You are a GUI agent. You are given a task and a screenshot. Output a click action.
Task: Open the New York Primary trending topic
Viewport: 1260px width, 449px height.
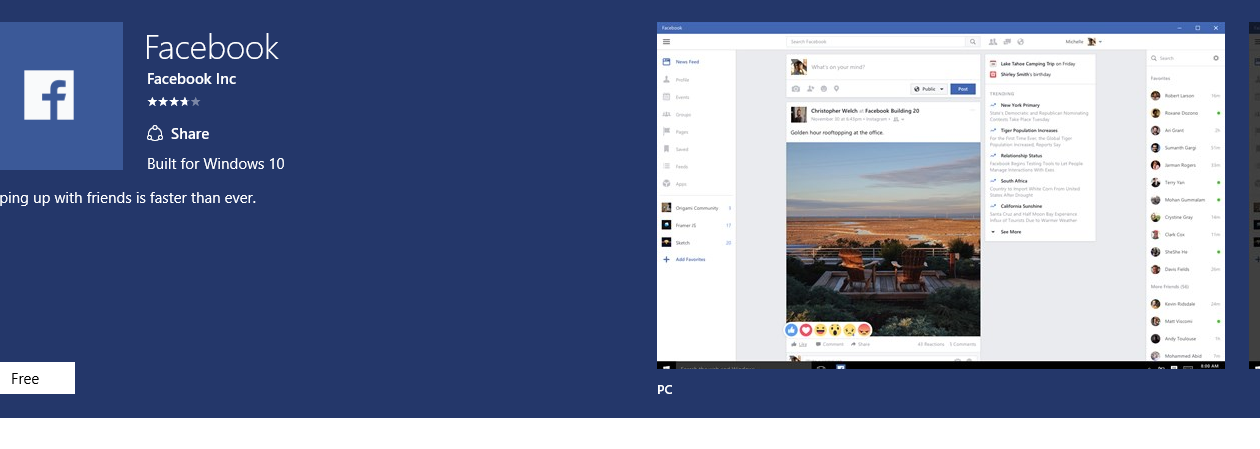1020,105
